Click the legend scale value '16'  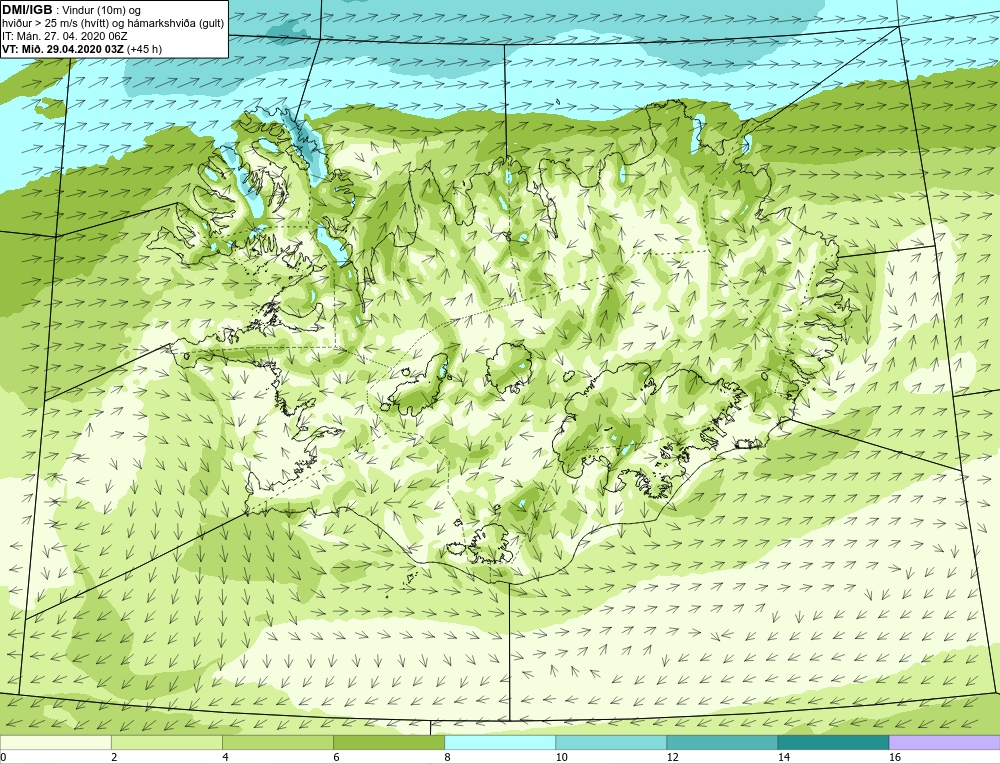pyautogui.click(x=894, y=757)
